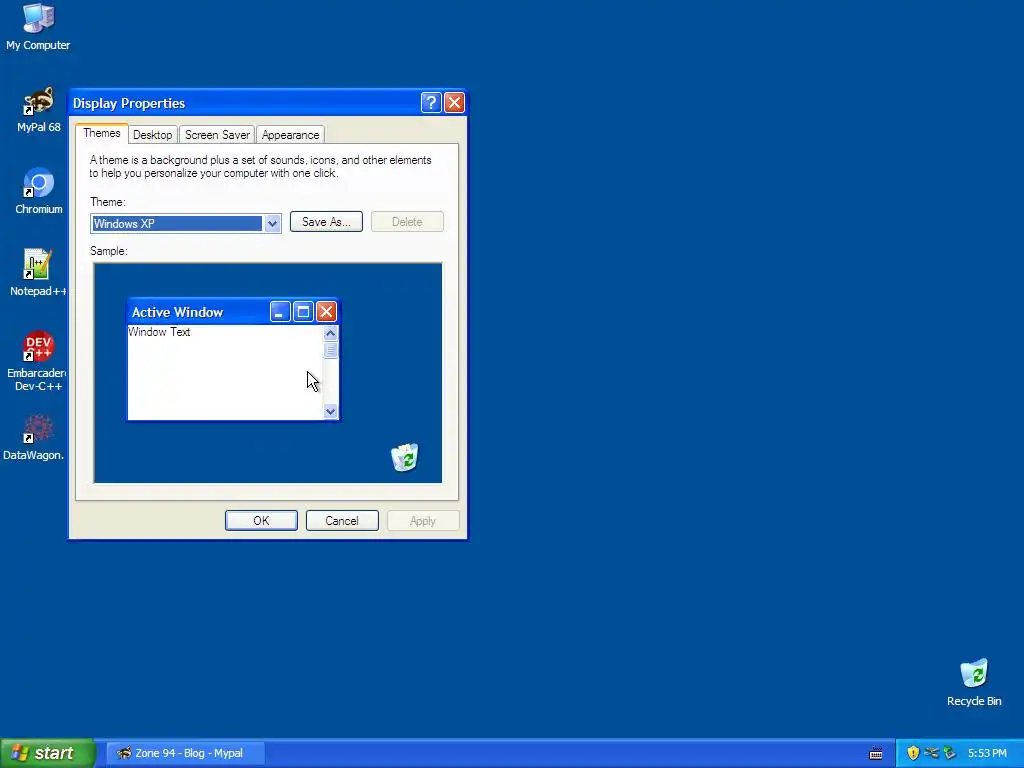Select the Chromium desktop shortcut

[x=39, y=191]
